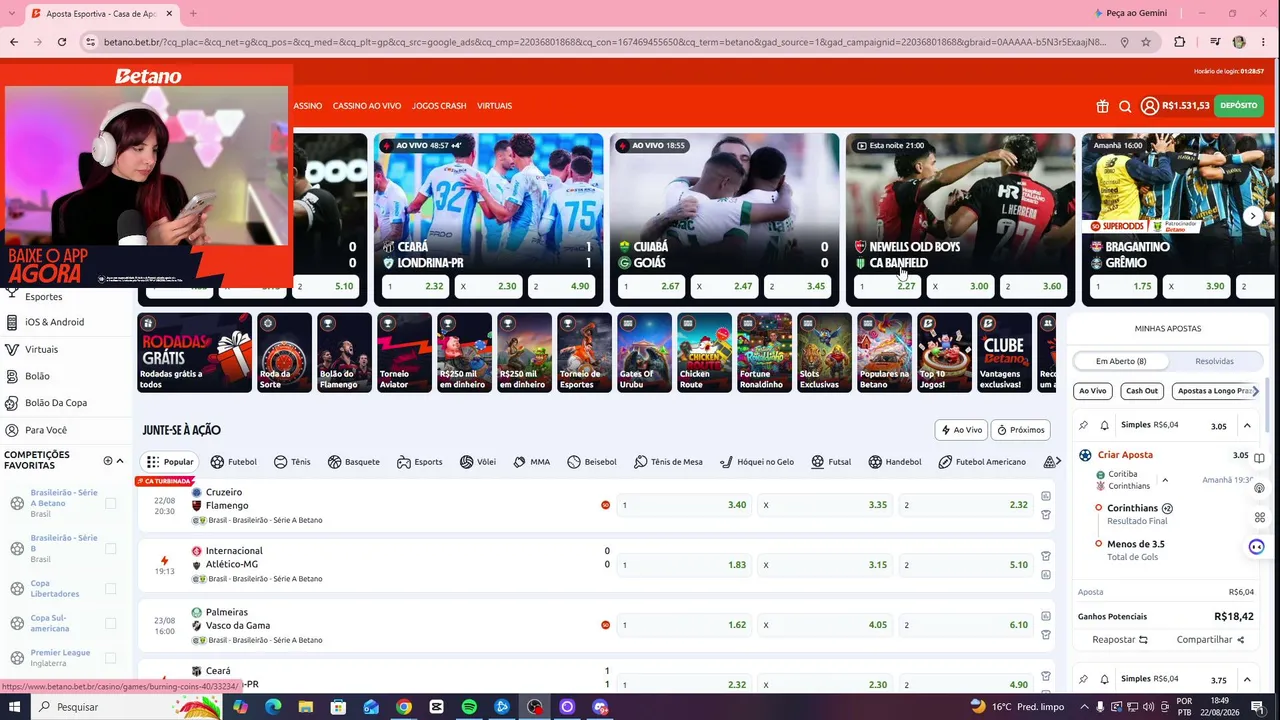This screenshot has width=1280, height=720.
Task: Click the bell on the 3.05 Simples bet
Action: [x=1105, y=425]
